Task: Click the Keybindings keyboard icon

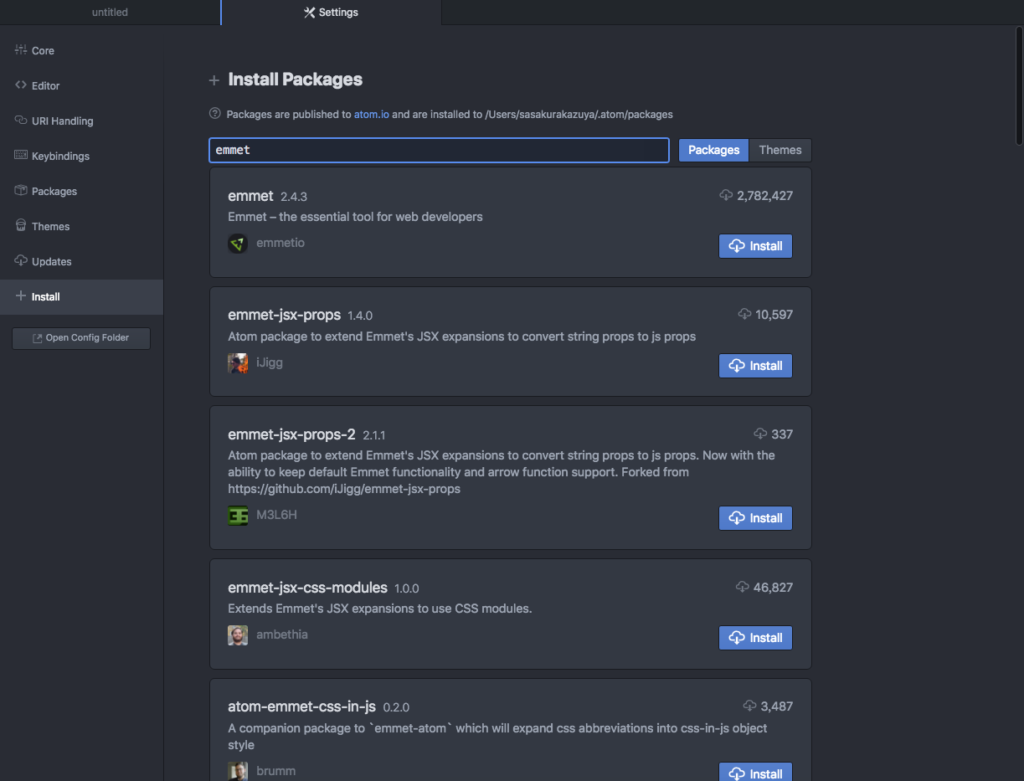Action: pos(21,155)
